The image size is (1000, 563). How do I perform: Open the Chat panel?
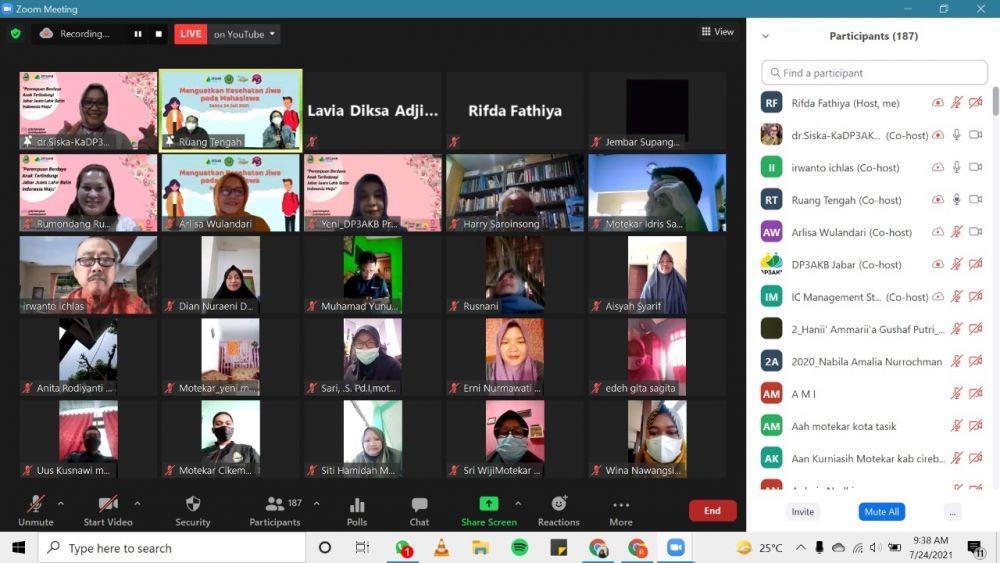419,511
